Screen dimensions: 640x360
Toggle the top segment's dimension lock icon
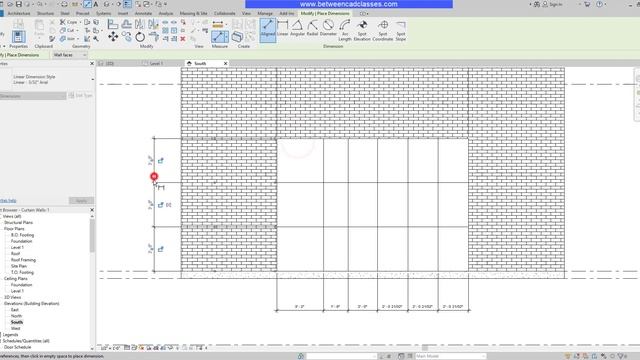160,161
